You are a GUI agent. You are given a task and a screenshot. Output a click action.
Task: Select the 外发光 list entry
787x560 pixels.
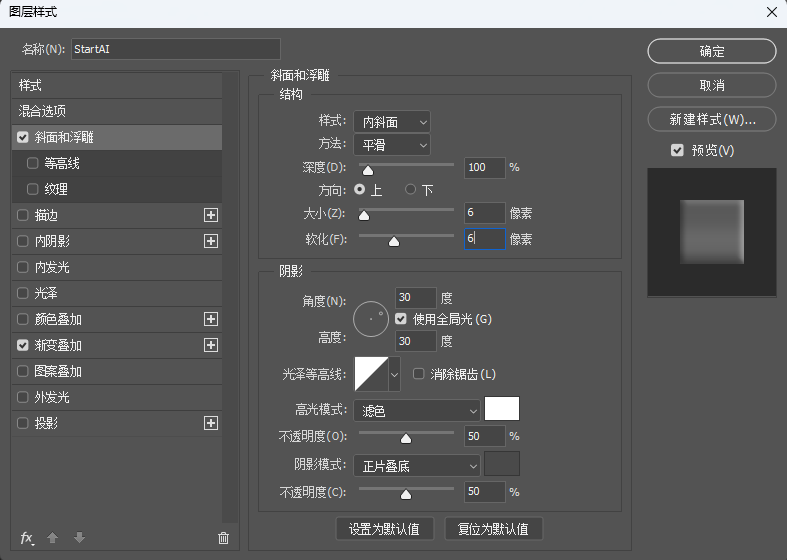[117, 397]
